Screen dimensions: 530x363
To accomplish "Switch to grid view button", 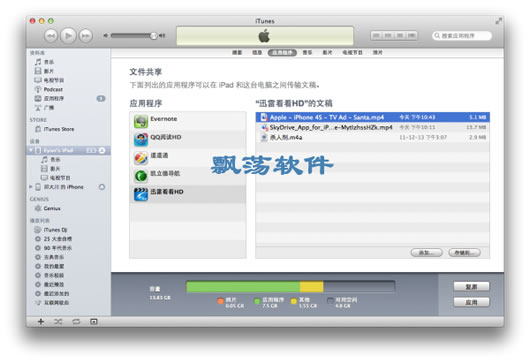I will point(400,35).
